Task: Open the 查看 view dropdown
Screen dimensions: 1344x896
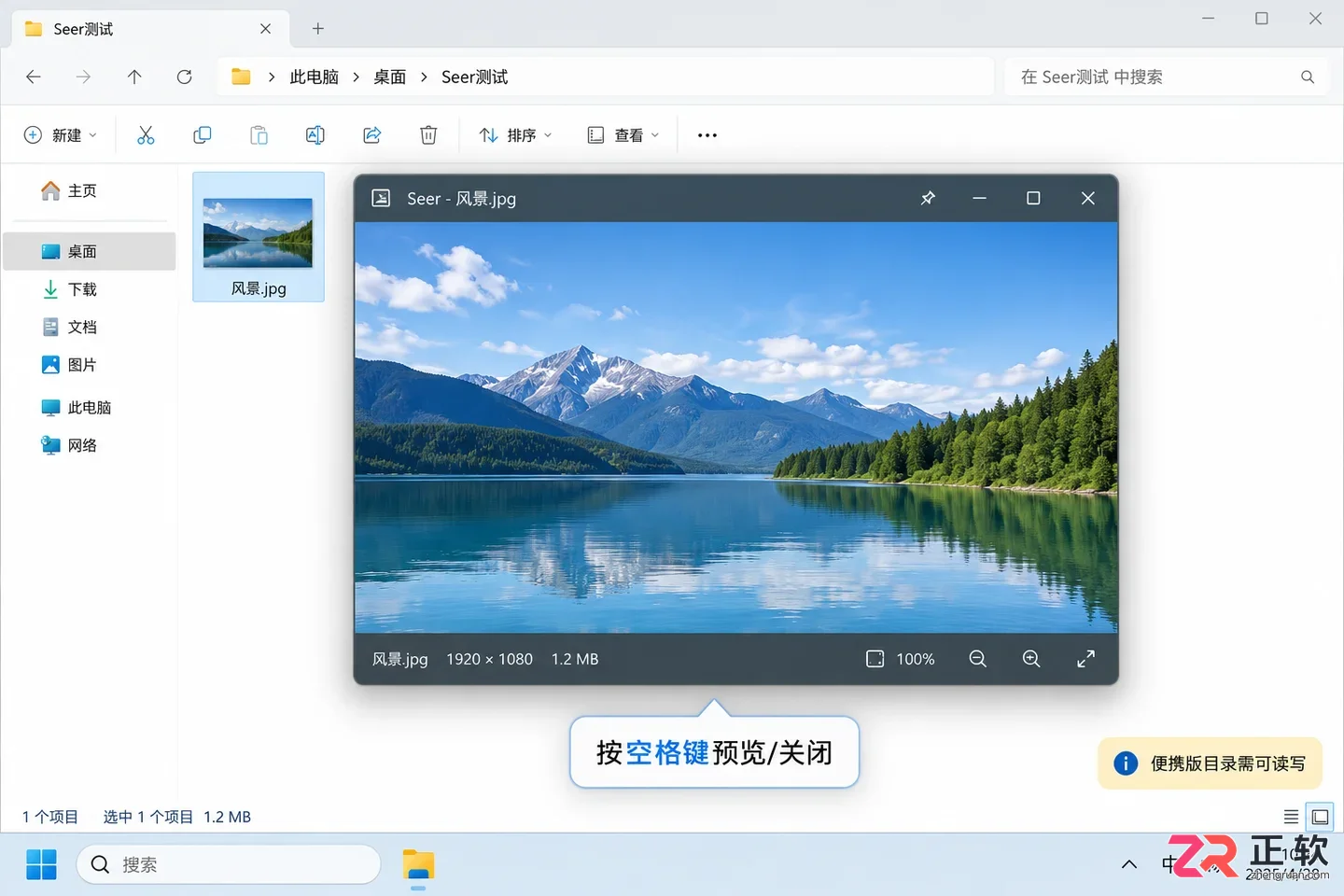Action: [623, 135]
